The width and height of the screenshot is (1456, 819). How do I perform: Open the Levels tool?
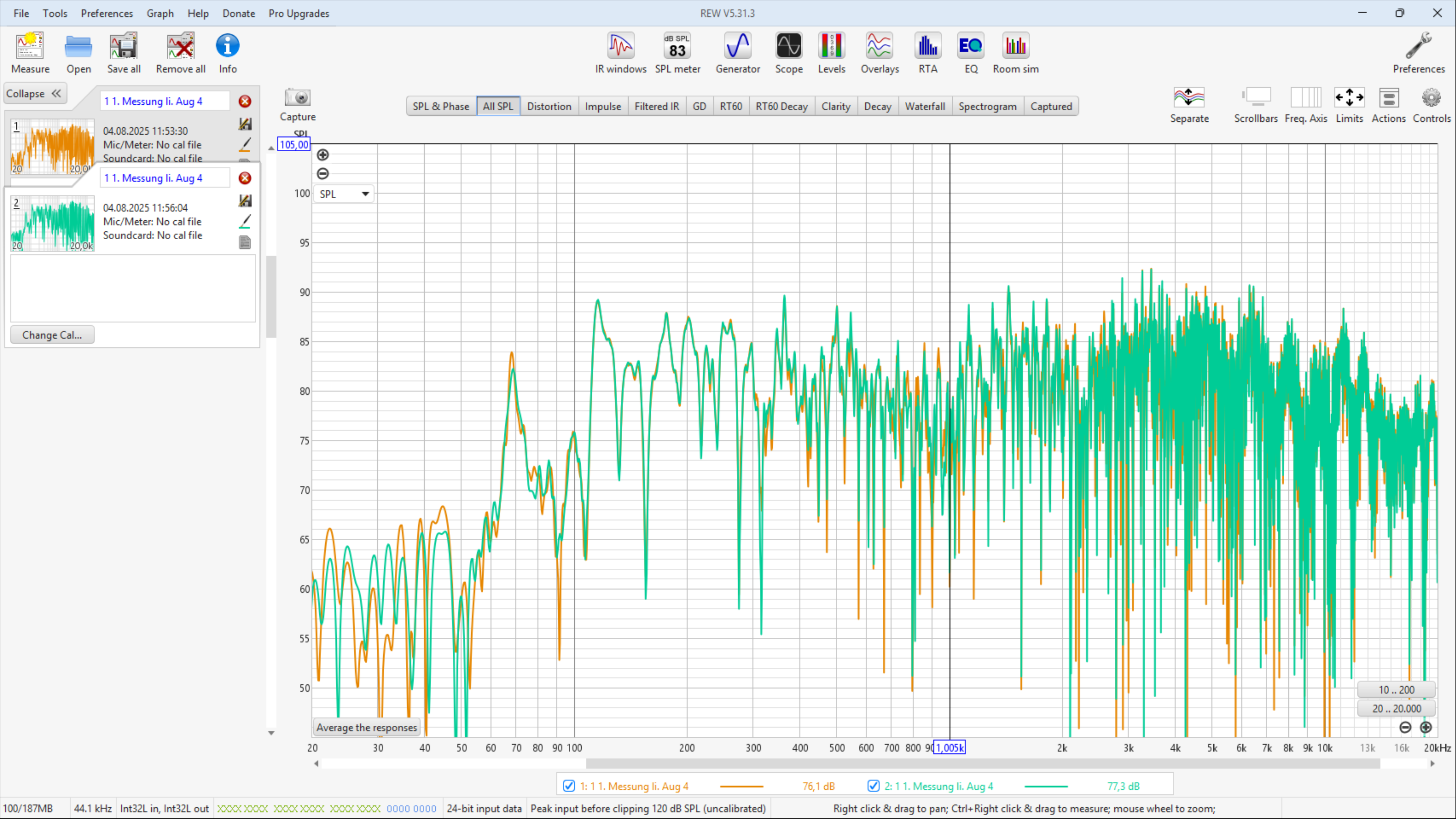[x=832, y=53]
